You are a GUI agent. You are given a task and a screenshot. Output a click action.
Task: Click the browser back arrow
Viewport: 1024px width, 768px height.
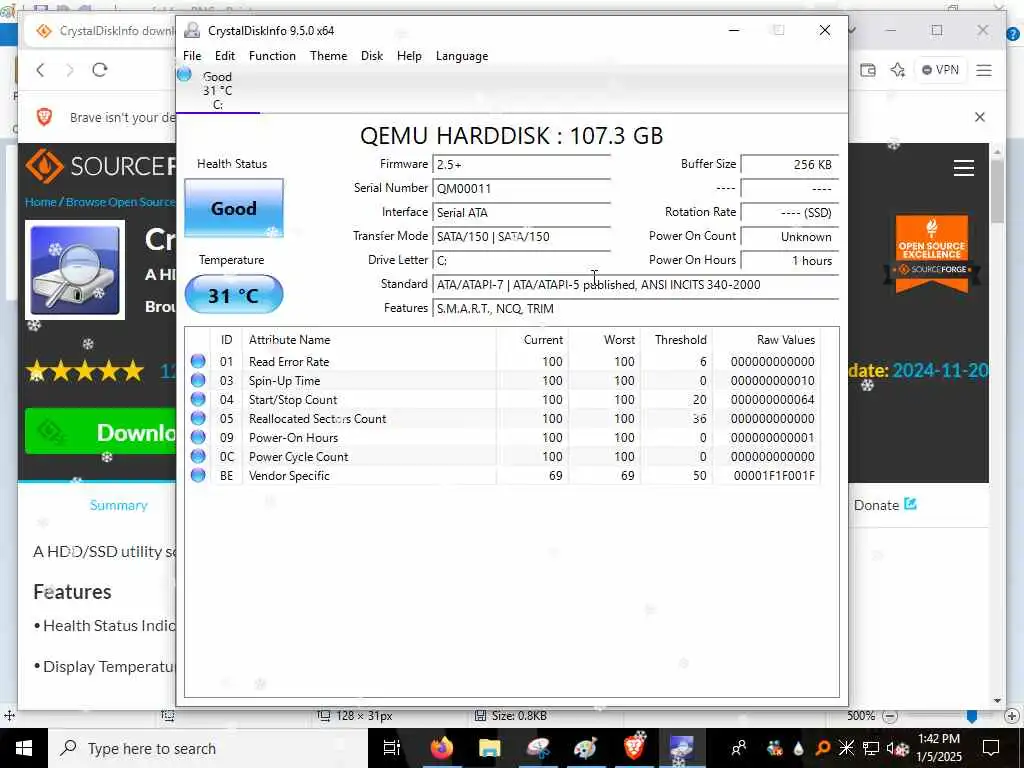(40, 70)
